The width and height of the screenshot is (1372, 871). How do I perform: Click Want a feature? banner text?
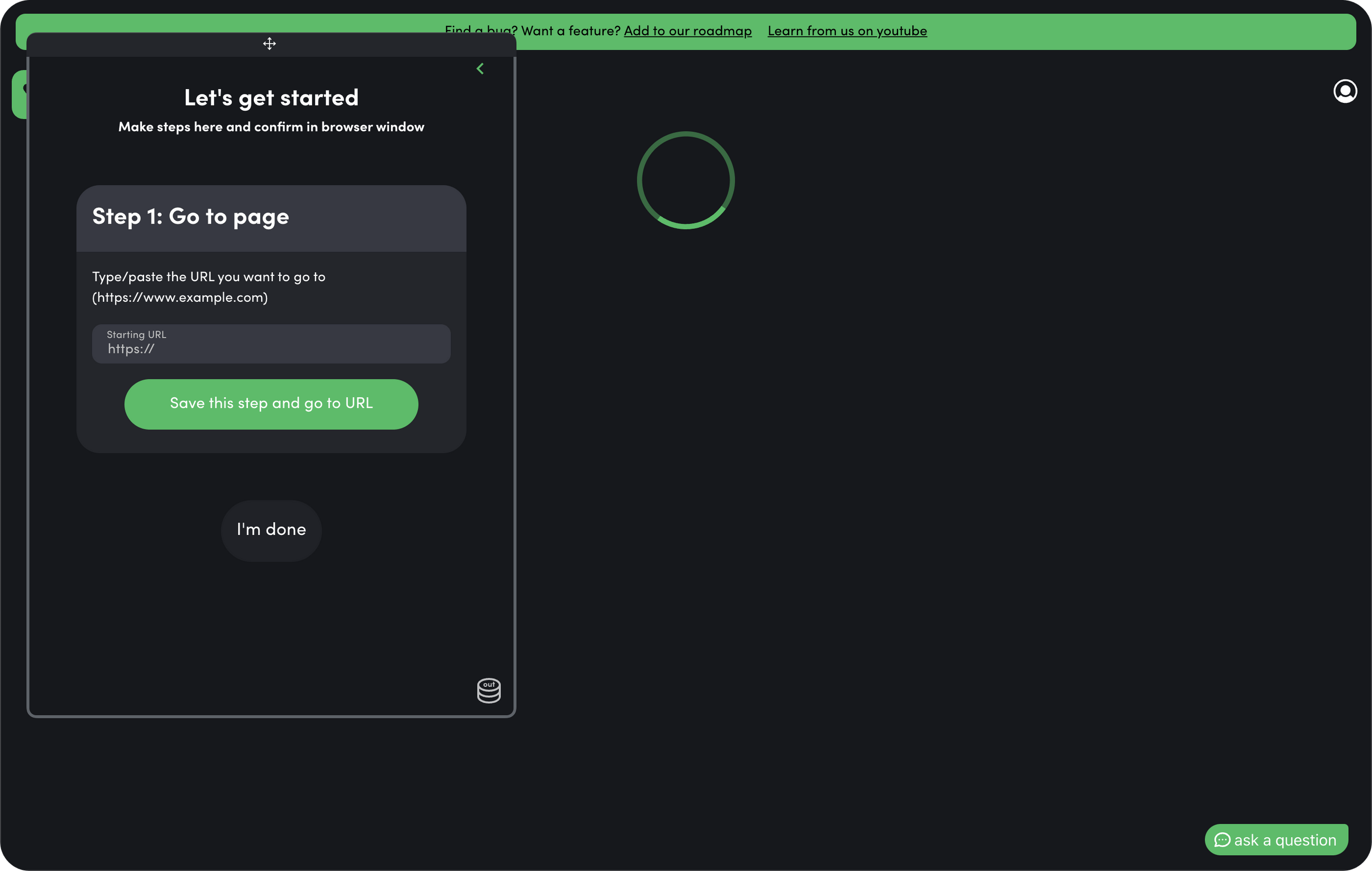point(570,31)
